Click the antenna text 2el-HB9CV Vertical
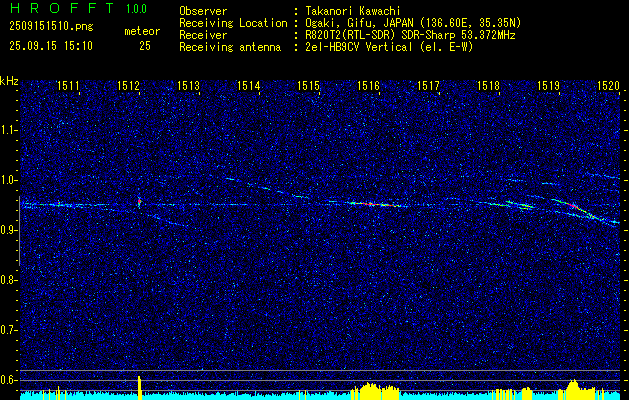 coord(358,47)
